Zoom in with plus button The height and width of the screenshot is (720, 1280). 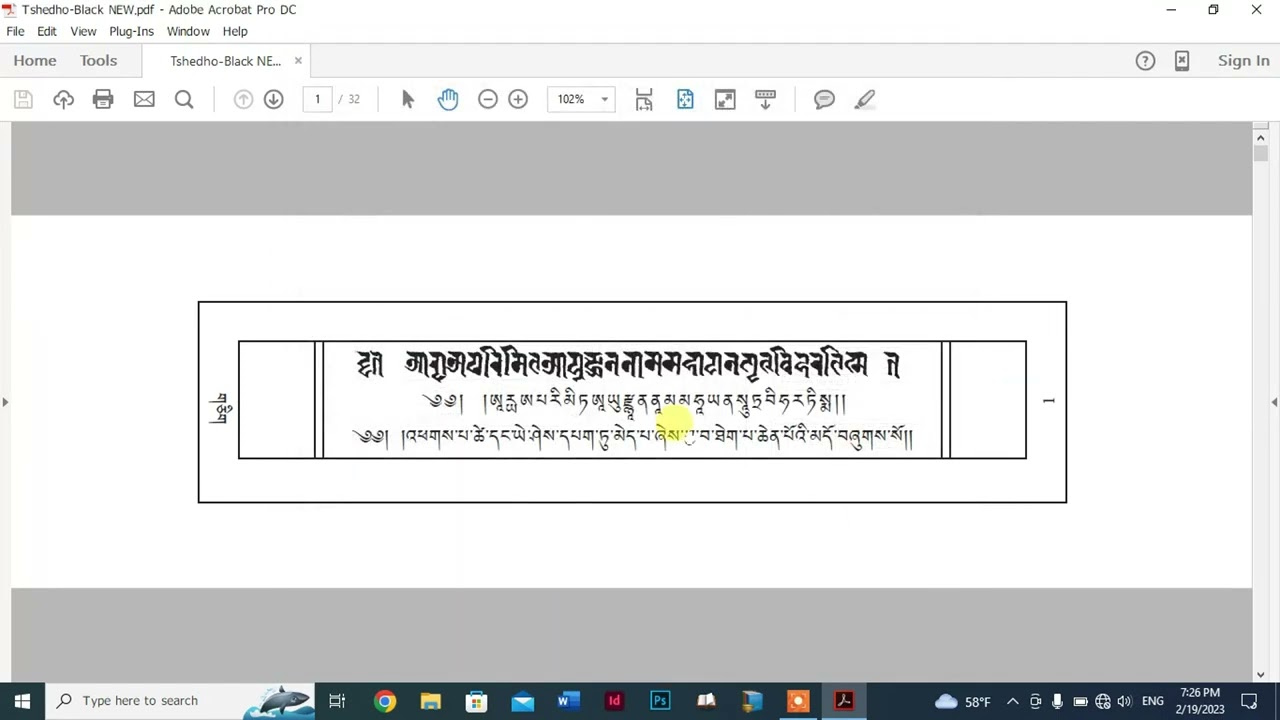pos(518,99)
